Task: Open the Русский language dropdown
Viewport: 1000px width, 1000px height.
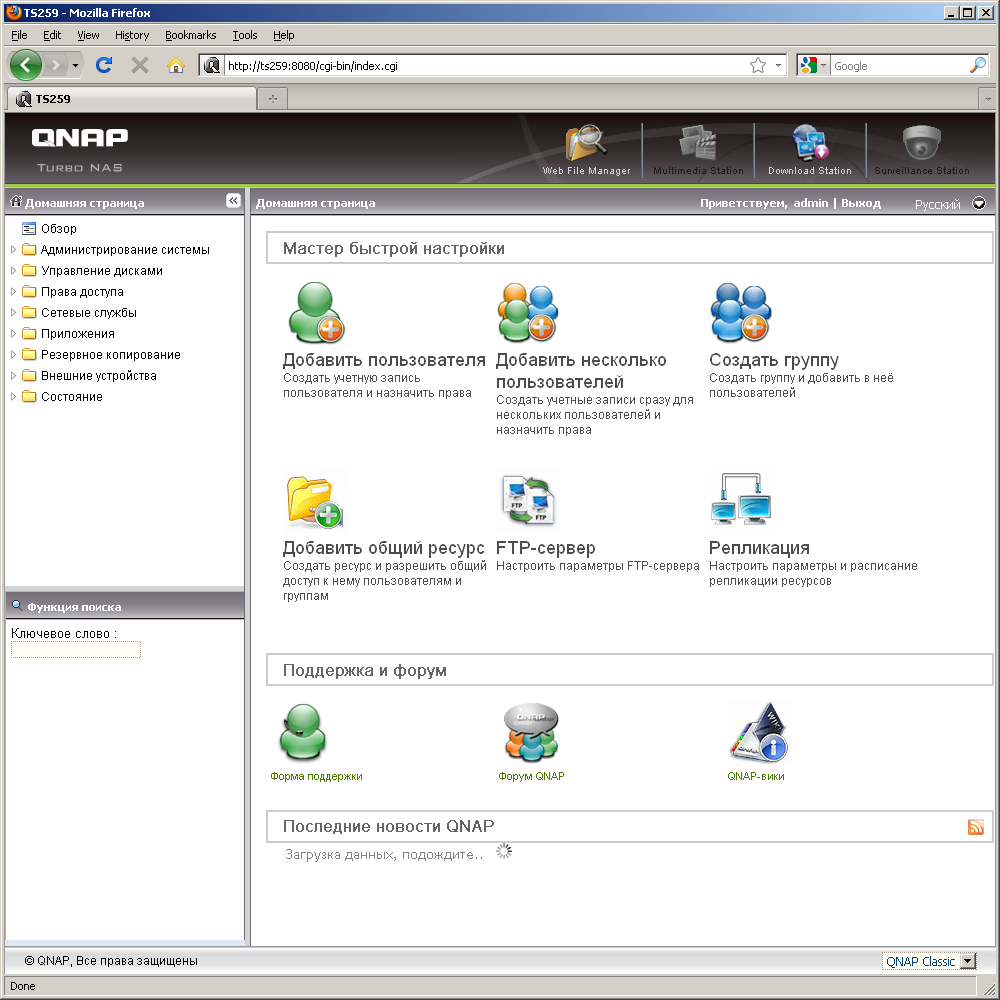Action: pos(978,203)
